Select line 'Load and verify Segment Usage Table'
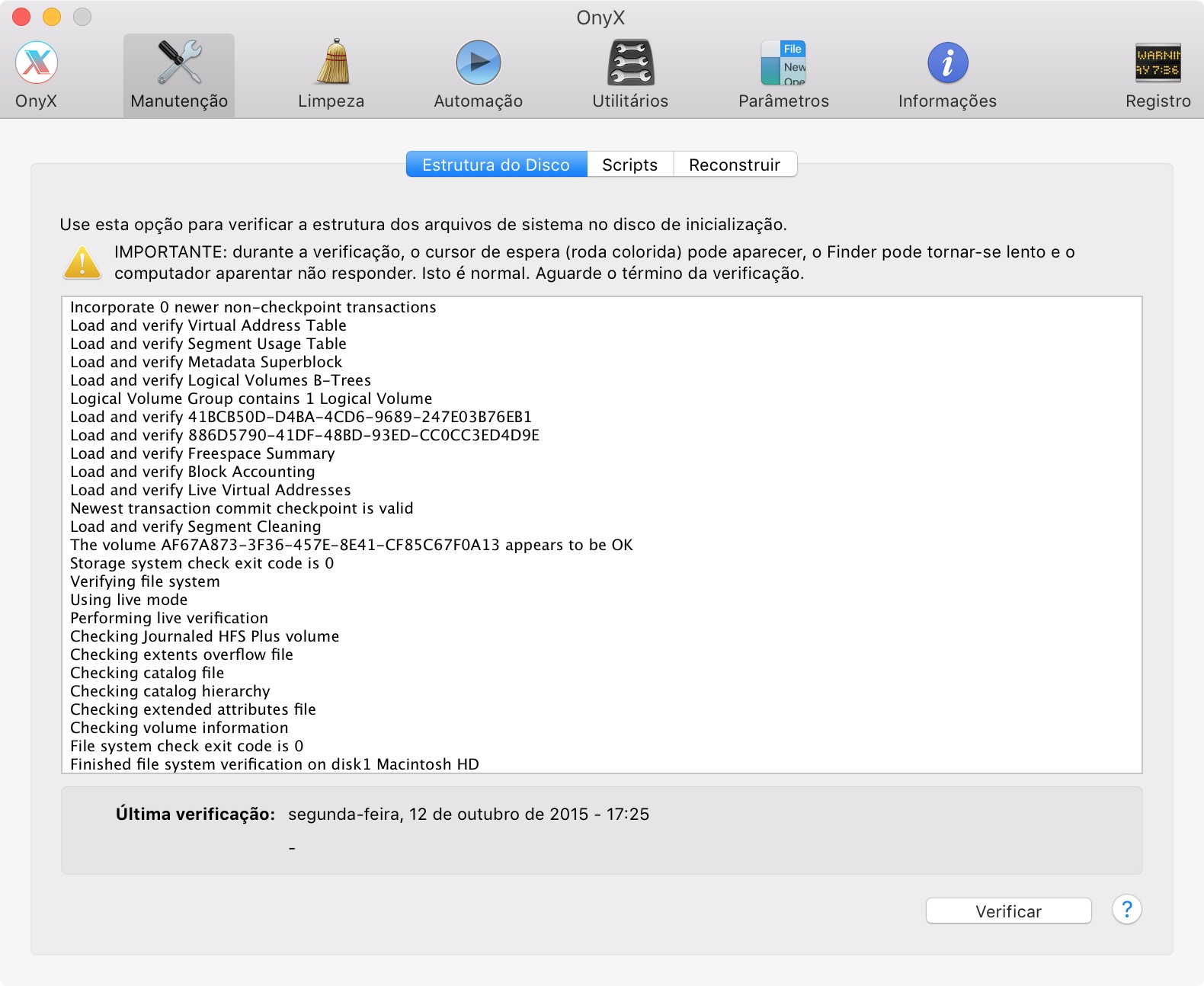 (208, 344)
